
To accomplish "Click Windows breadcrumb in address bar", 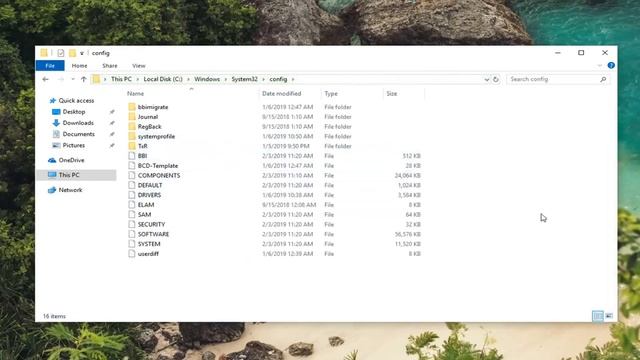I will tap(207, 79).
